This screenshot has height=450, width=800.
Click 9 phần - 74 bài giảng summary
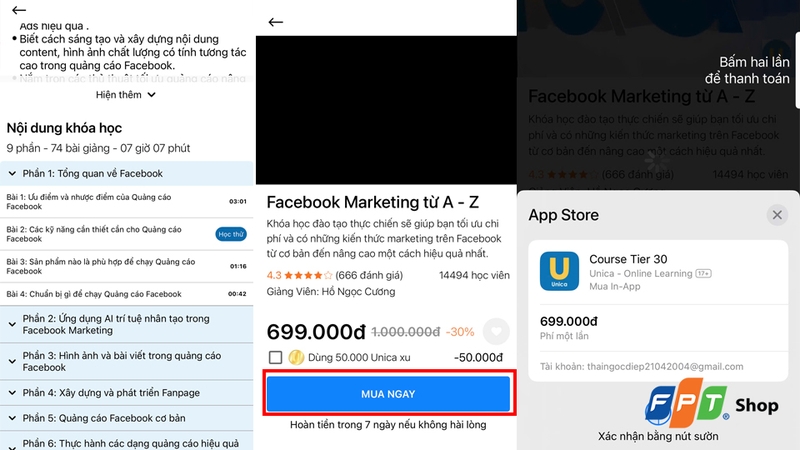pos(98,148)
